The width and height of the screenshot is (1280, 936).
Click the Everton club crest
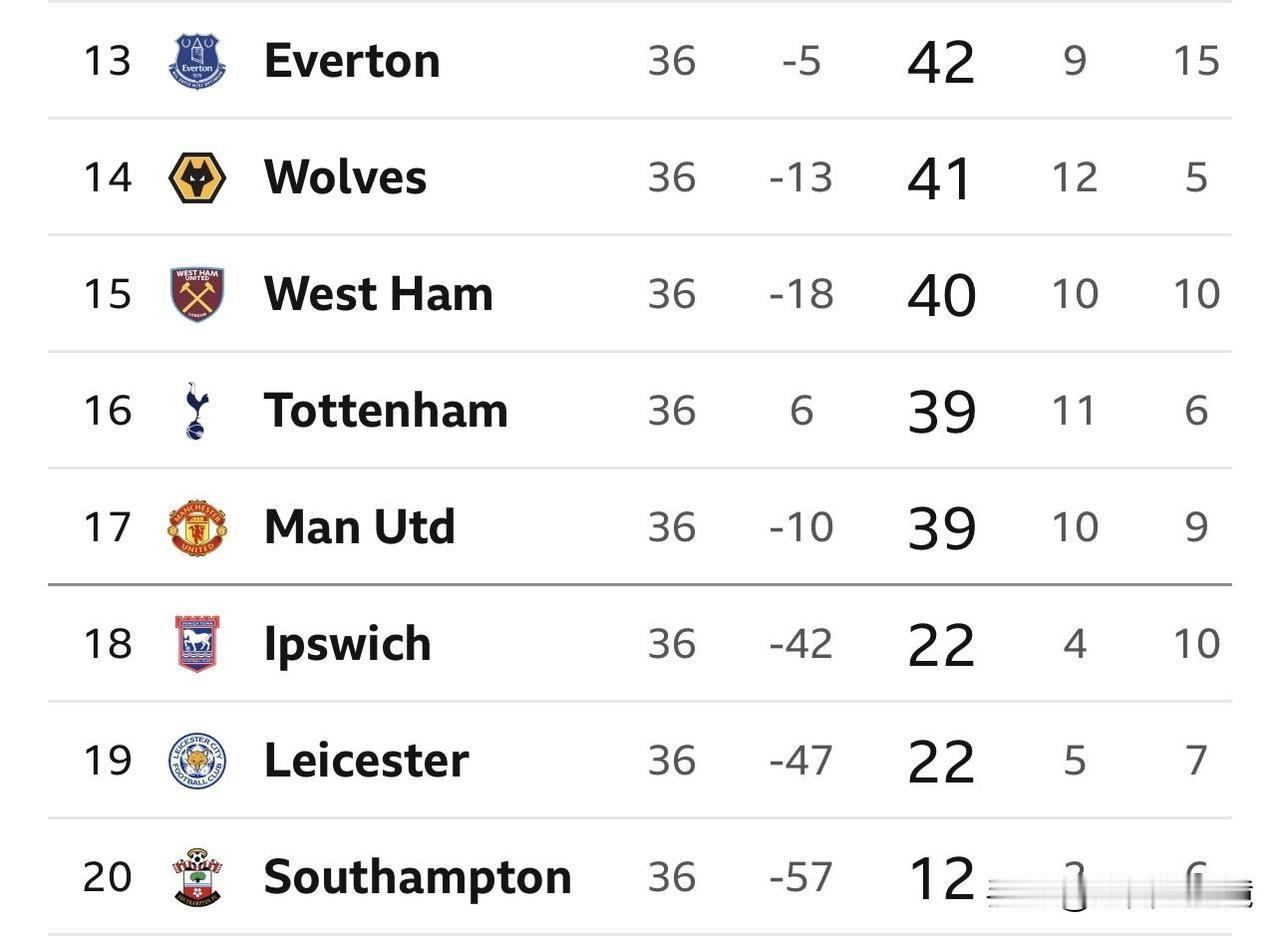pyautogui.click(x=197, y=61)
